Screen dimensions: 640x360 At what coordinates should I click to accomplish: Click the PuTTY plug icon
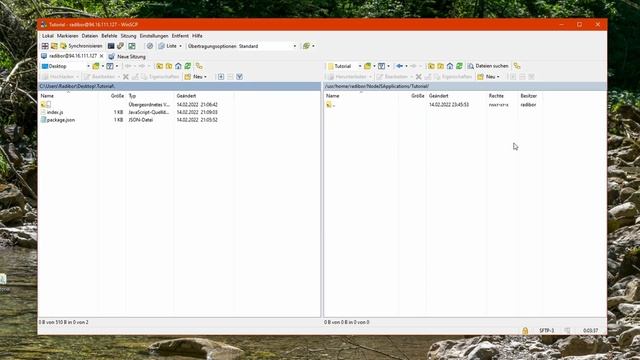(120, 46)
